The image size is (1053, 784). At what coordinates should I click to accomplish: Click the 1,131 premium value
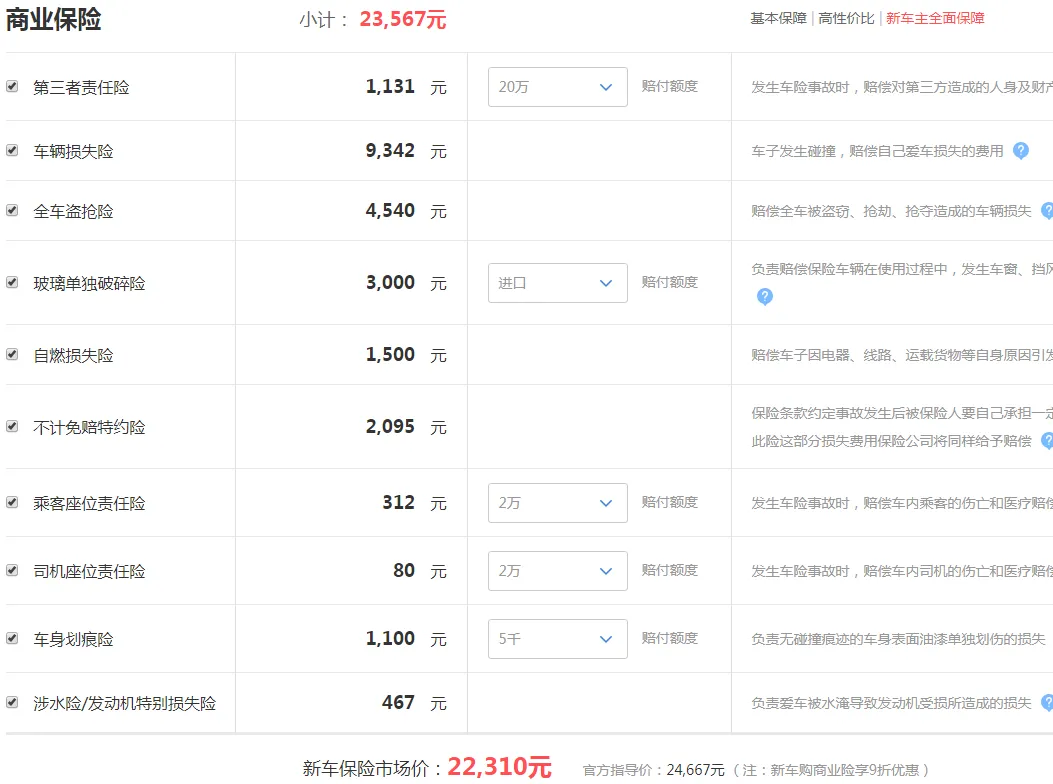click(390, 87)
